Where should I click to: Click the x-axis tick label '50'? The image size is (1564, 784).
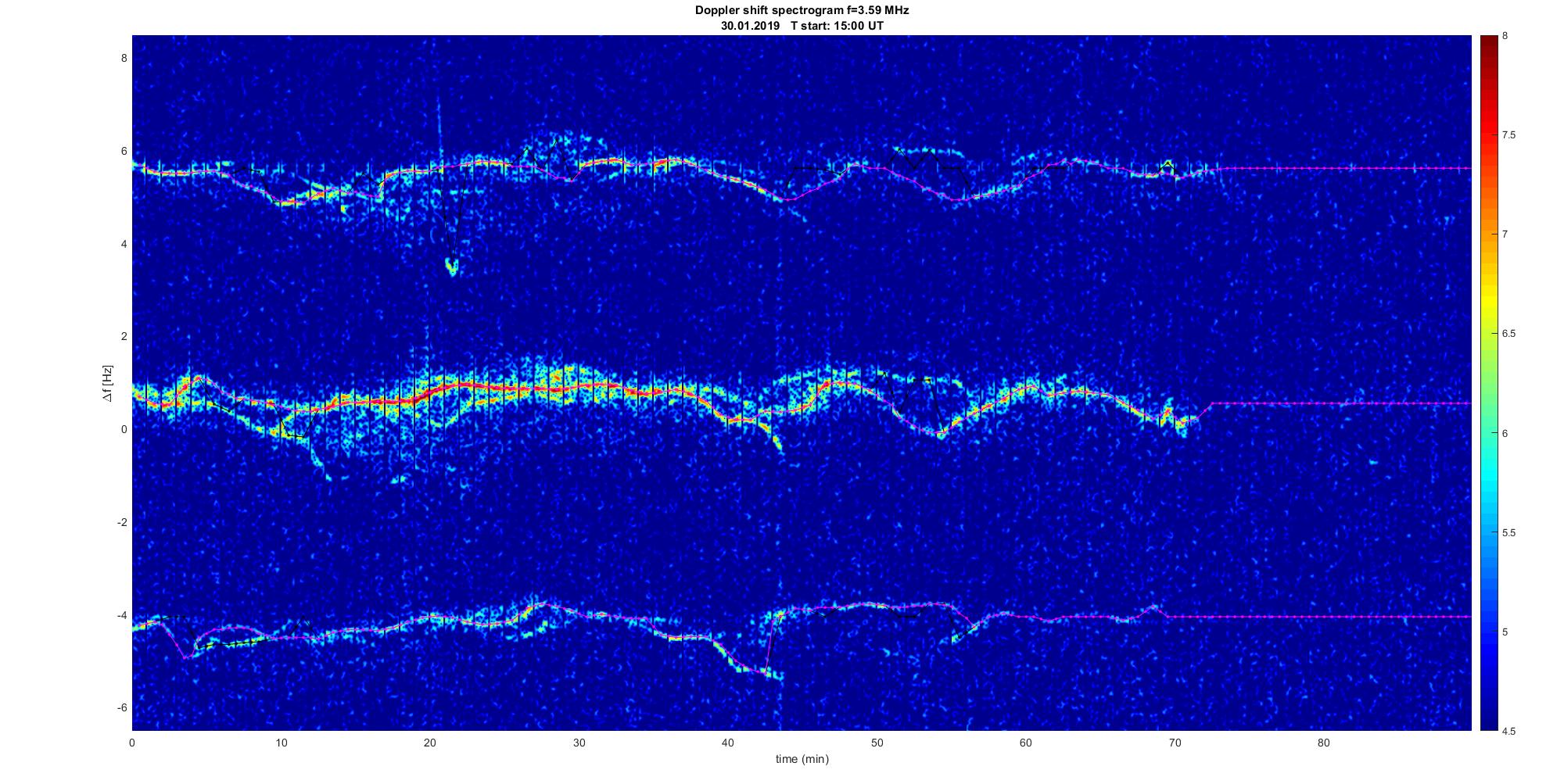(877, 742)
